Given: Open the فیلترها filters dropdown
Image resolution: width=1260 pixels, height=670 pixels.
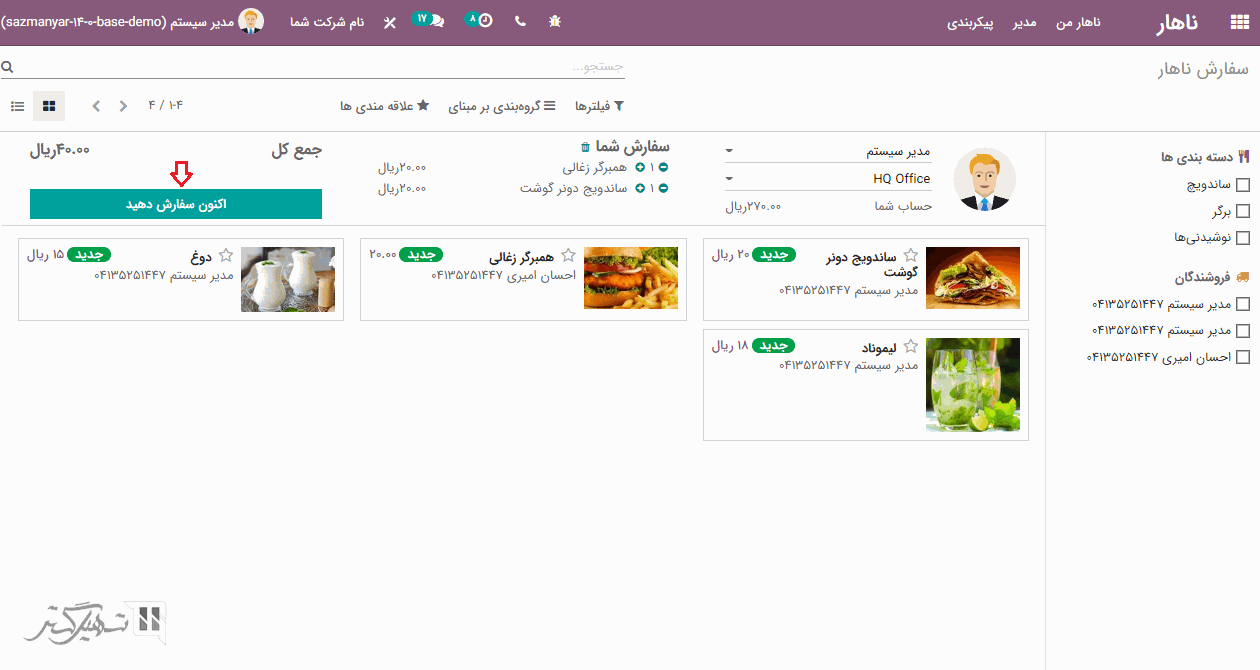Looking at the screenshot, I should click(599, 106).
